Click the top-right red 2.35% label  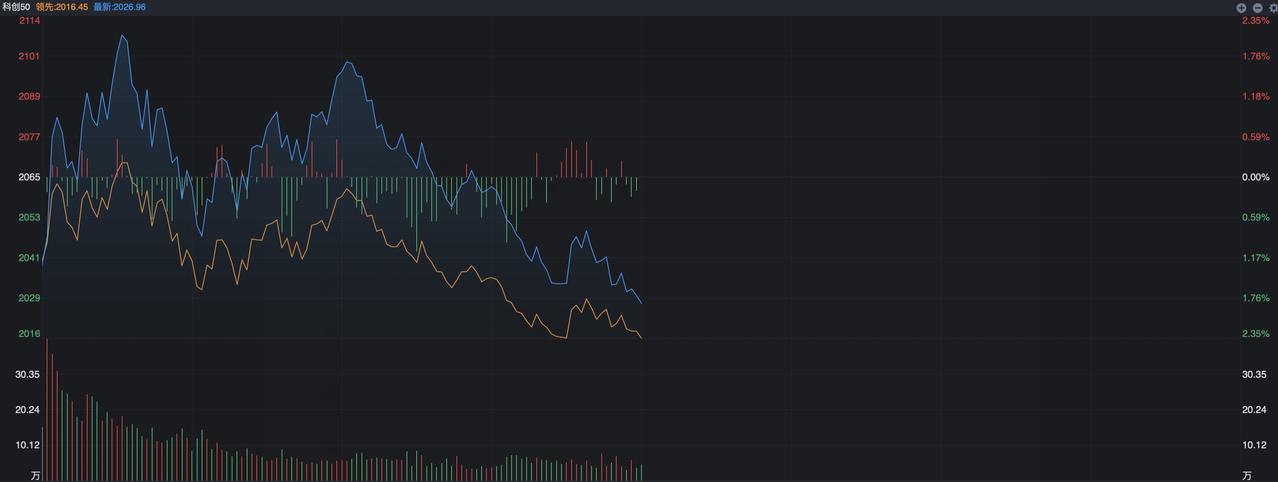(1255, 20)
